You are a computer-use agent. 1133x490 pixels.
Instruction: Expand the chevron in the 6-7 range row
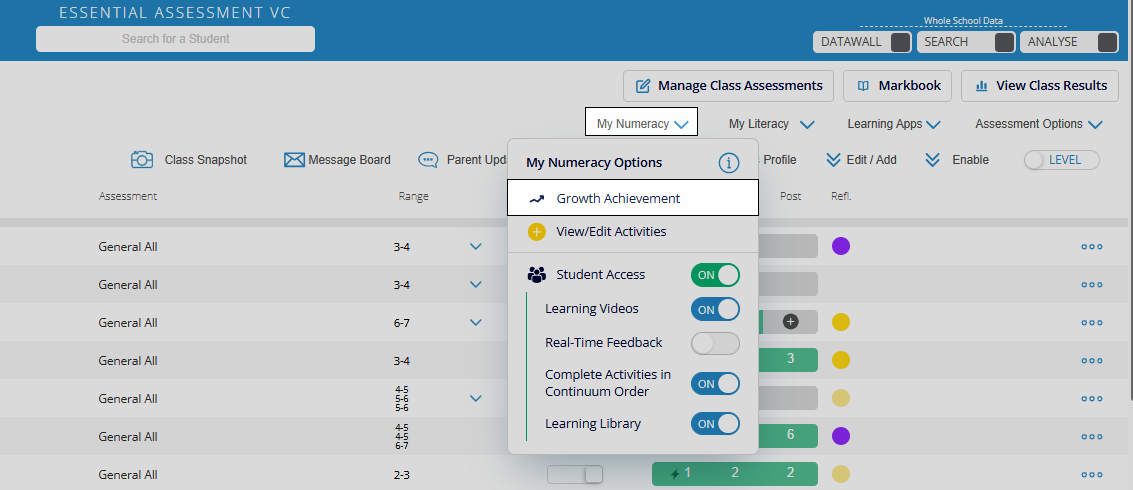(475, 322)
